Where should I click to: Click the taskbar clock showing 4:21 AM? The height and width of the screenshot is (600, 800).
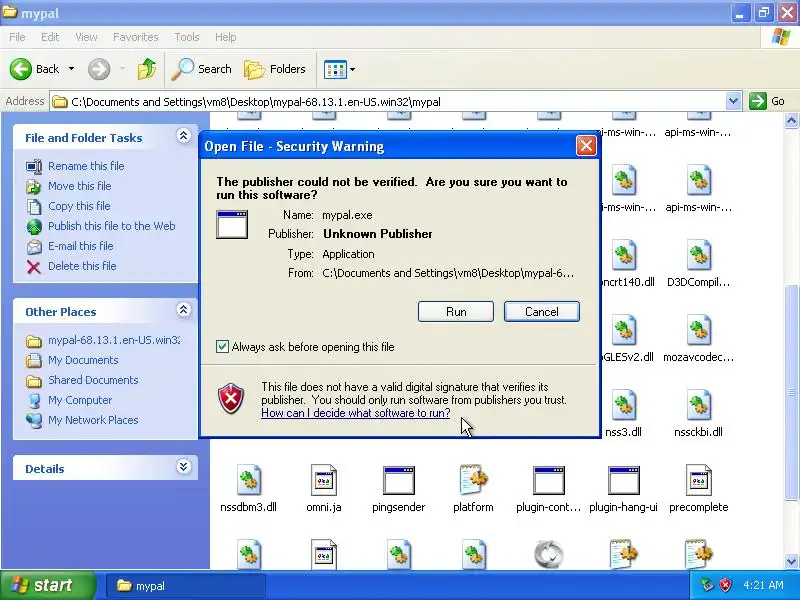pyautogui.click(x=763, y=585)
